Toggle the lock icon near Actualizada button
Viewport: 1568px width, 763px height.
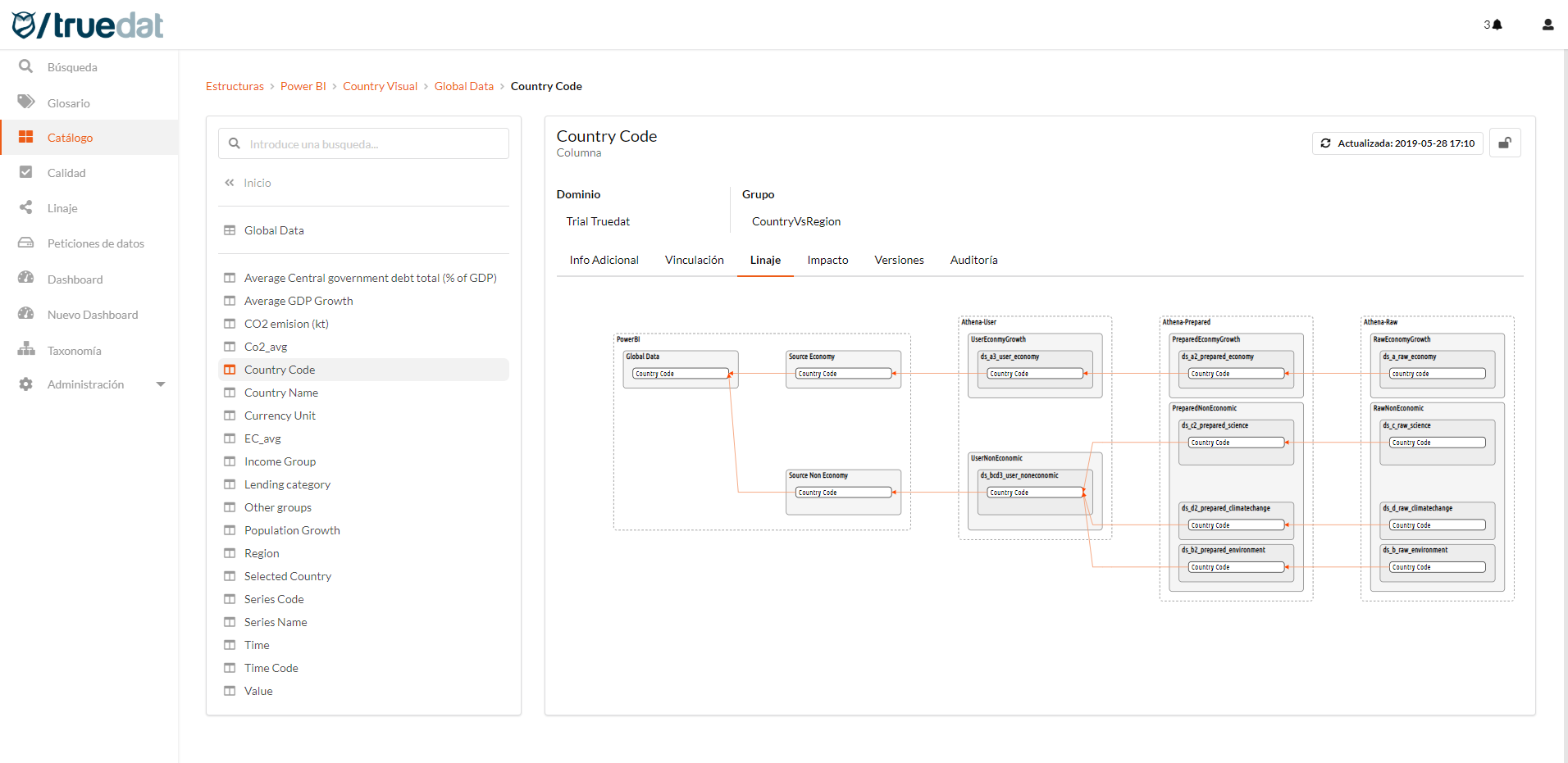click(x=1505, y=143)
